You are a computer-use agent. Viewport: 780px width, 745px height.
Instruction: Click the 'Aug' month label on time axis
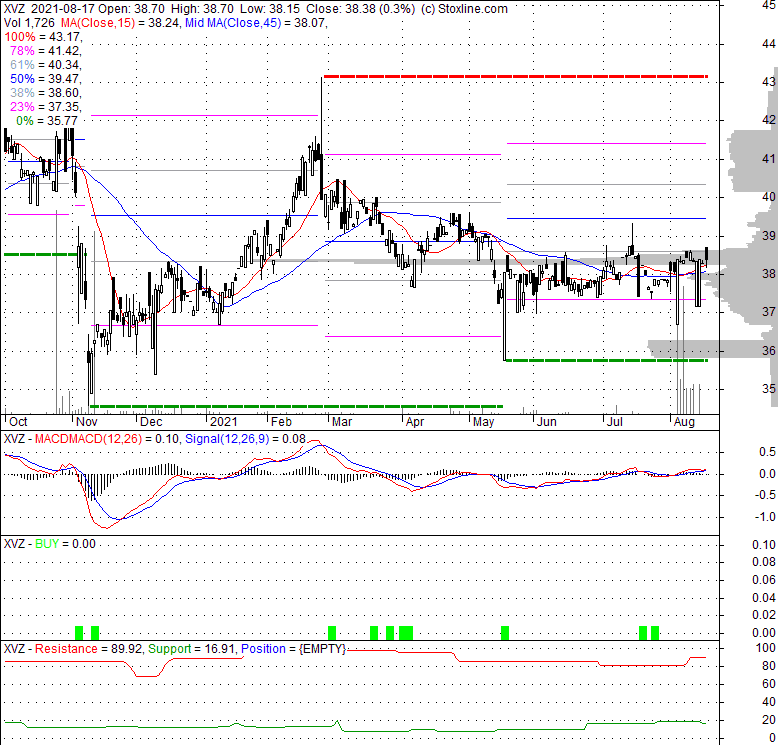coord(684,422)
